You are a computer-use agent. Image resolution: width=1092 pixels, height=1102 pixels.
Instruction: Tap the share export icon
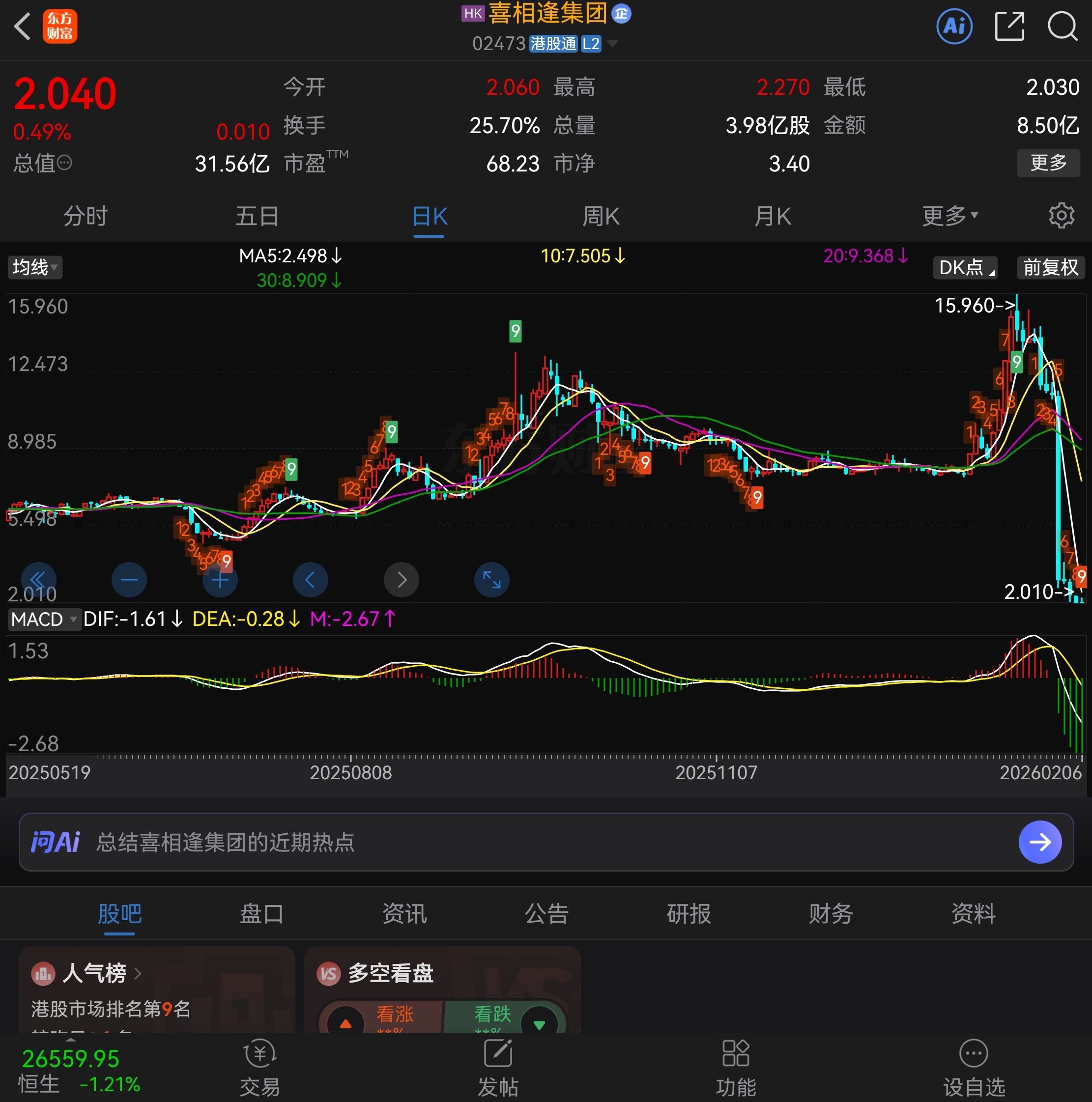[x=1009, y=26]
